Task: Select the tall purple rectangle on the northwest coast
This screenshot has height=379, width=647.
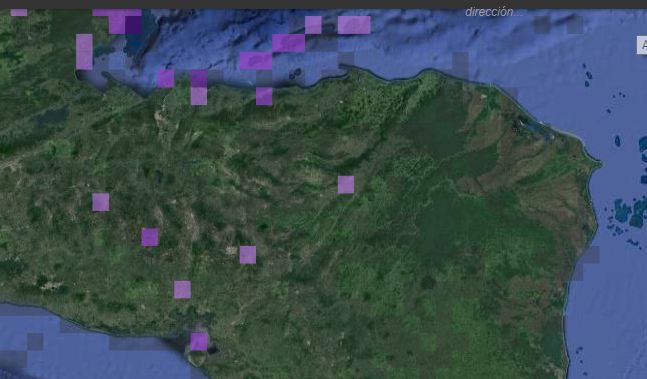Action: tap(84, 52)
